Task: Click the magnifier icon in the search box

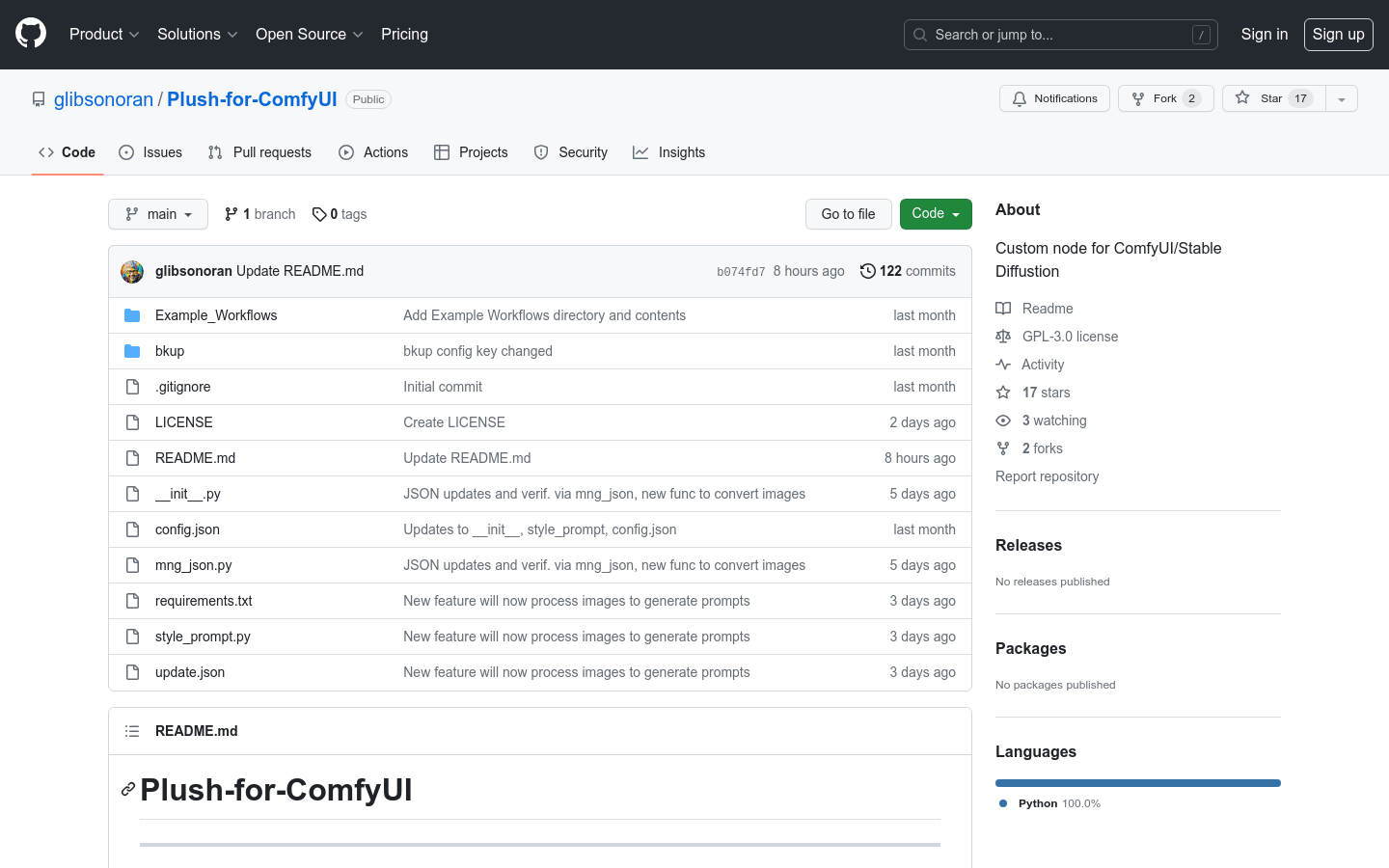Action: (920, 35)
